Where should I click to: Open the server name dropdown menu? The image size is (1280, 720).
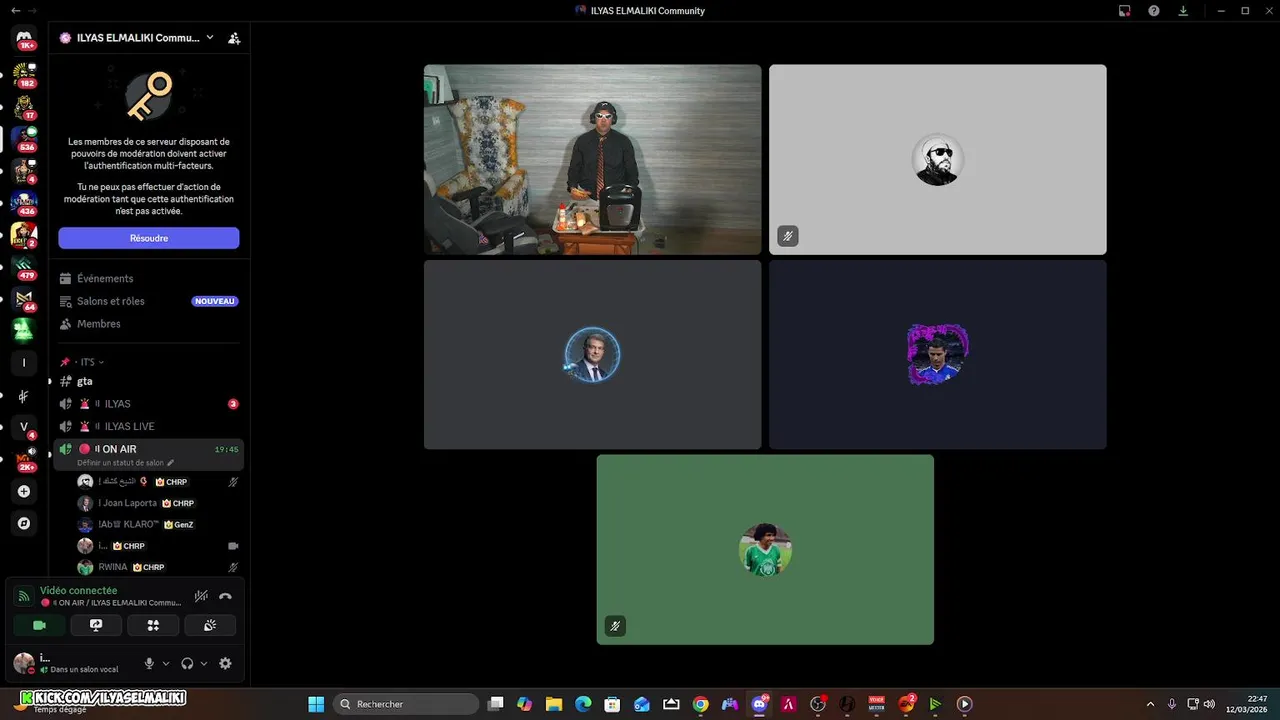coord(137,38)
